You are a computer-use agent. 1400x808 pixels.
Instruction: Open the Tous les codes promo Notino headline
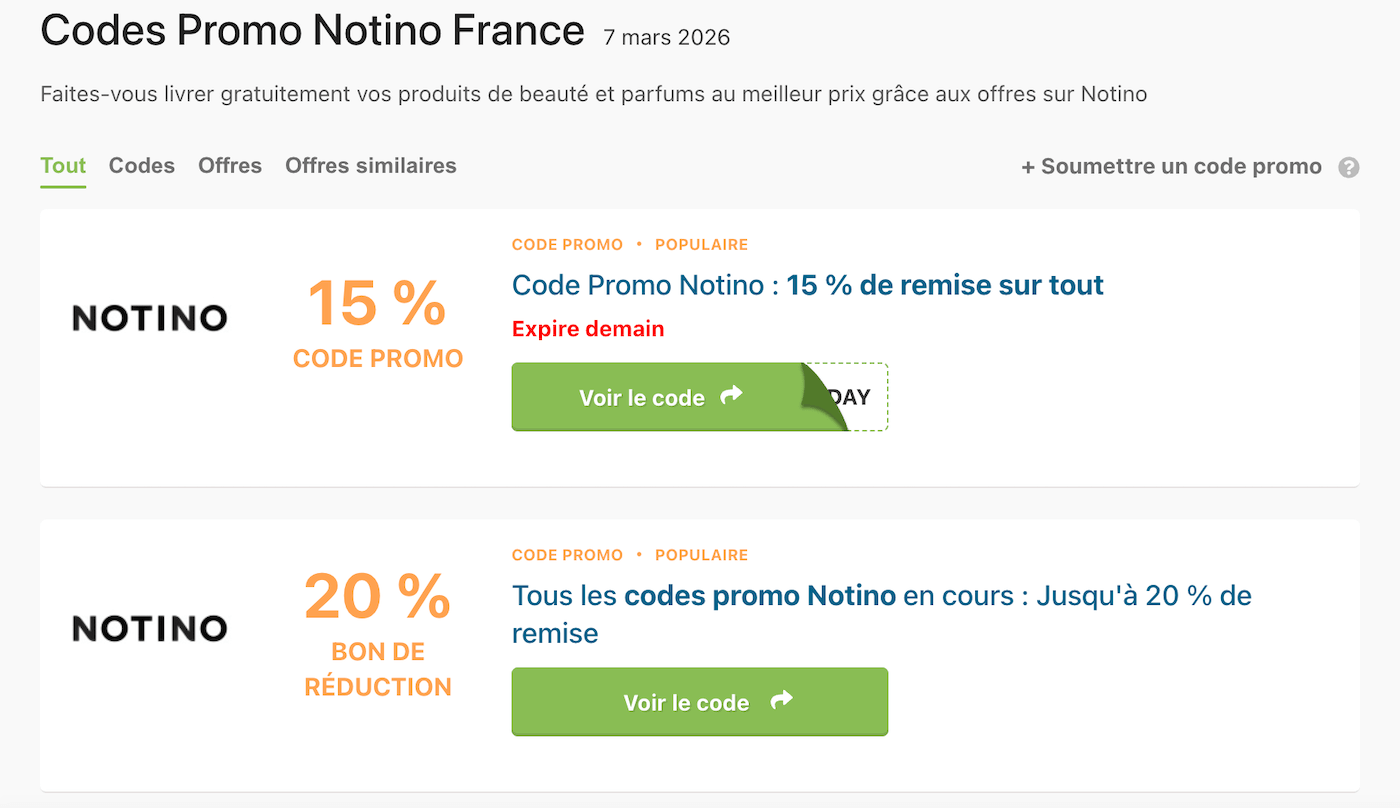880,595
